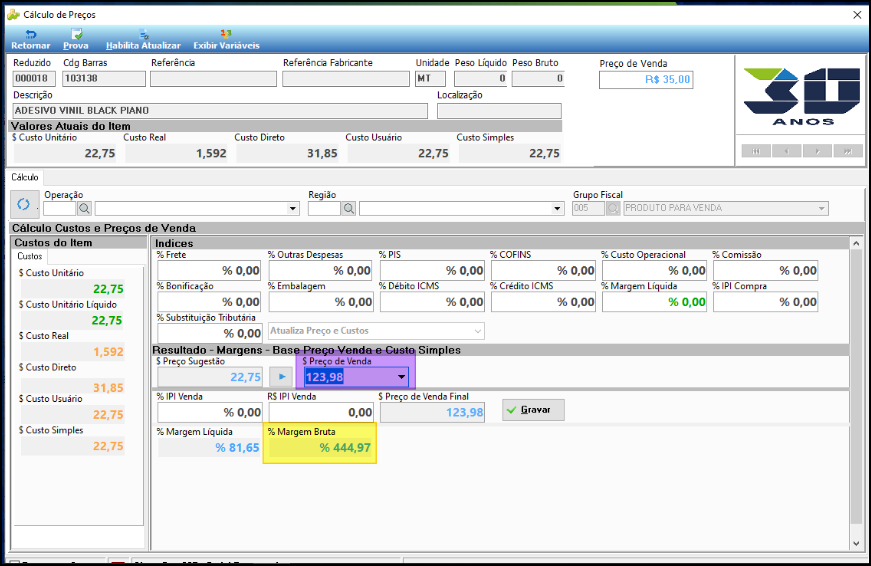871x566 pixels.
Task: Click the scrollbar down arrow
Action: [x=856, y=543]
